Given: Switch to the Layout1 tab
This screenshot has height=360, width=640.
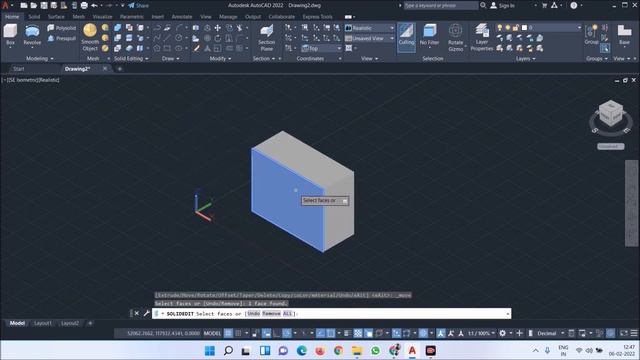Looking at the screenshot, I should pyautogui.click(x=43, y=323).
